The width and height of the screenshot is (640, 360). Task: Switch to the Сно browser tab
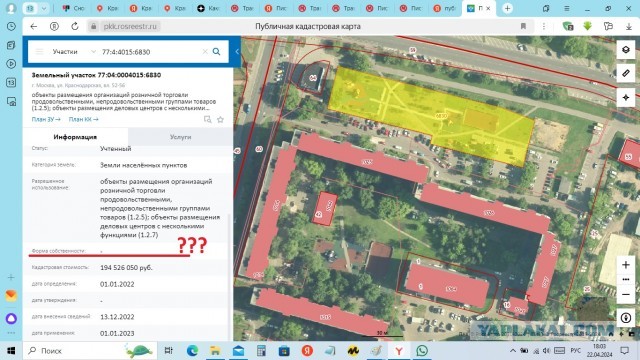tap(73, 8)
